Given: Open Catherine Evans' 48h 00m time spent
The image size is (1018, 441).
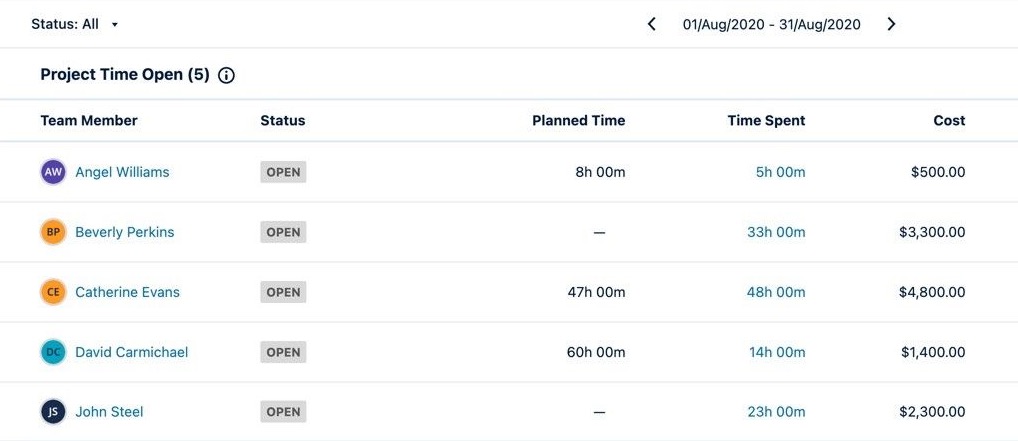Looking at the screenshot, I should [776, 292].
